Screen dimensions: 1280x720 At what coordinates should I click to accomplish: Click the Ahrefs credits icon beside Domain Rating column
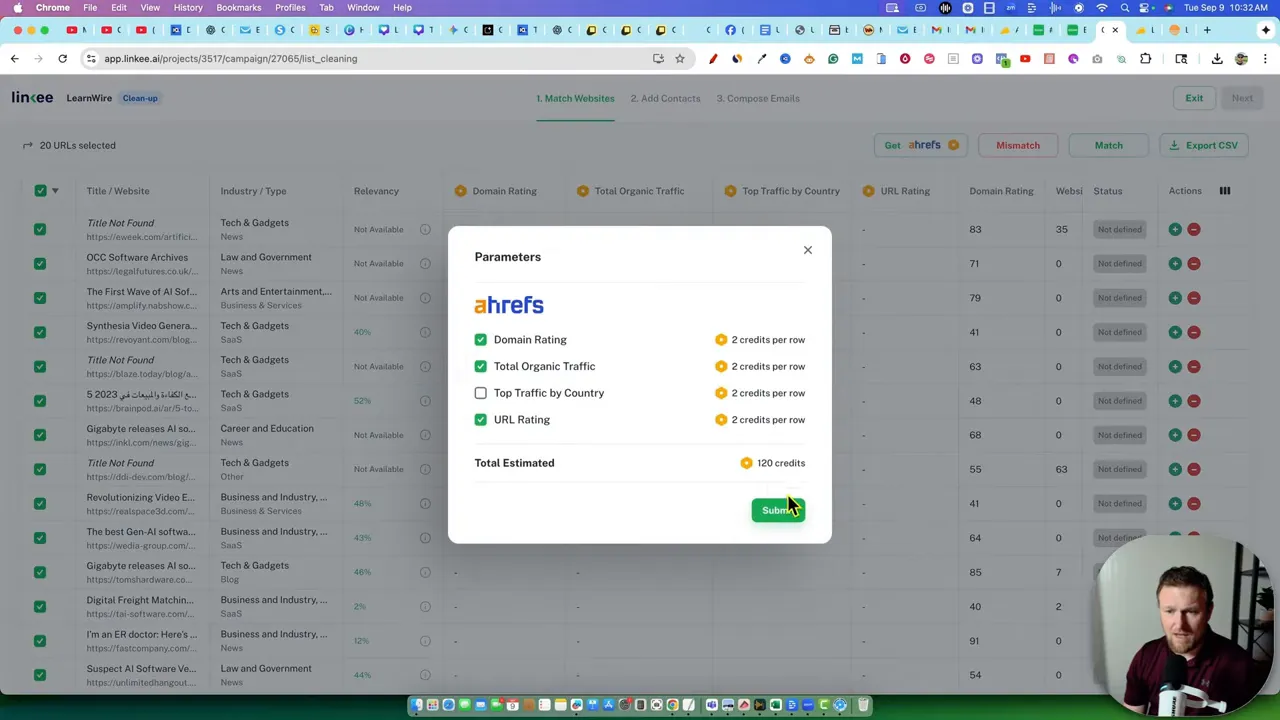point(460,191)
